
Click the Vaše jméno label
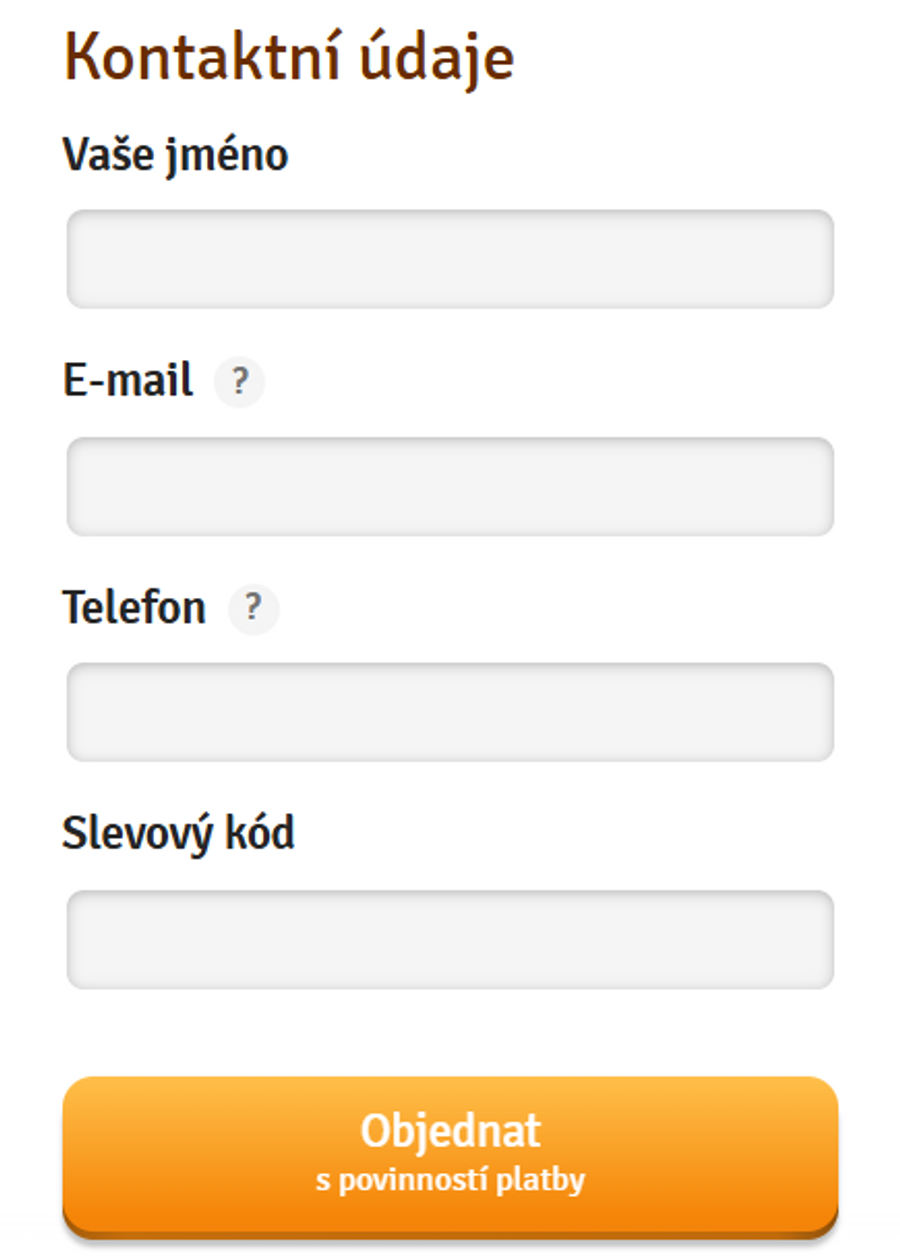[175, 155]
